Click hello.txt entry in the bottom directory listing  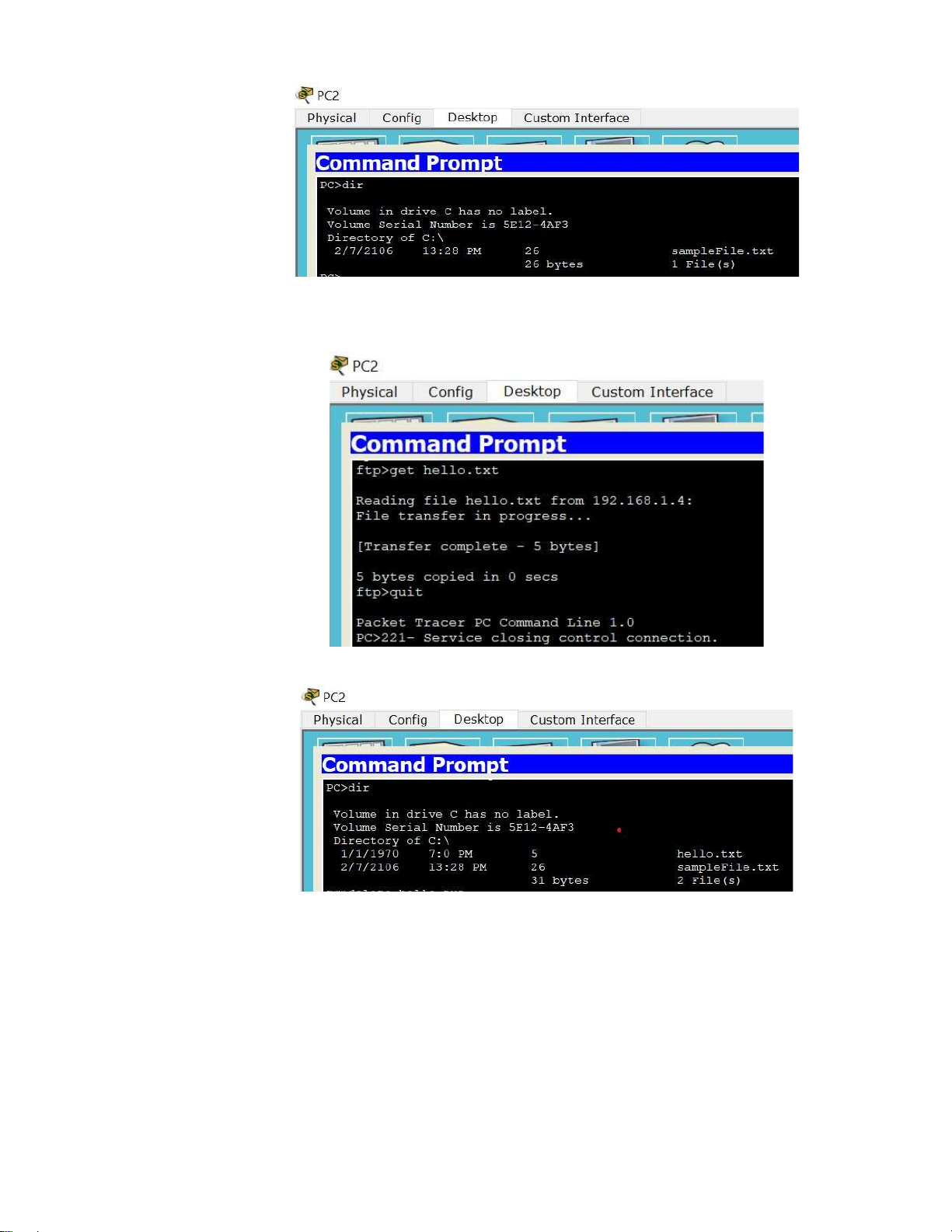[709, 854]
